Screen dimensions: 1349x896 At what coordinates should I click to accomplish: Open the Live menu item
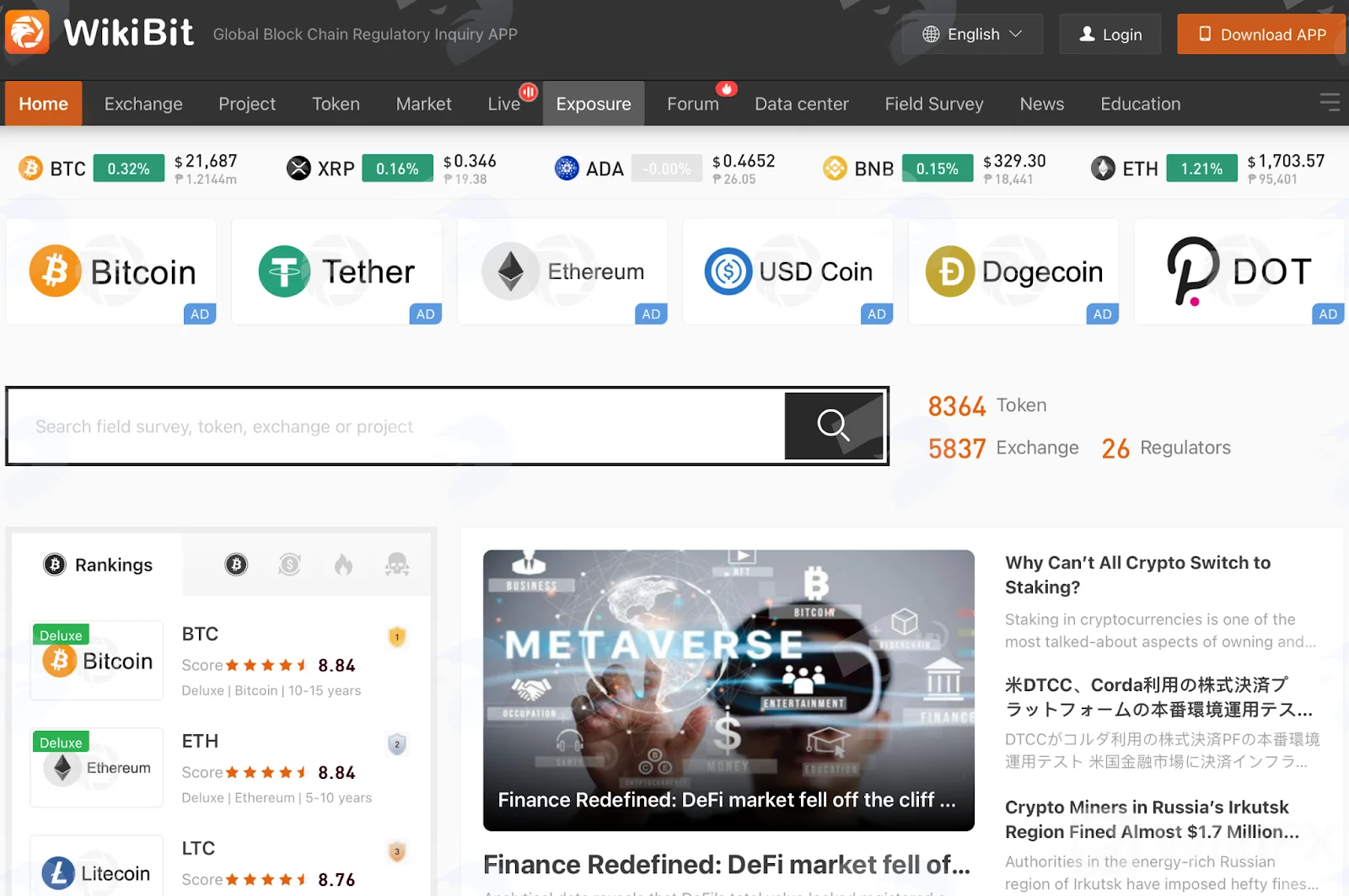coord(504,104)
